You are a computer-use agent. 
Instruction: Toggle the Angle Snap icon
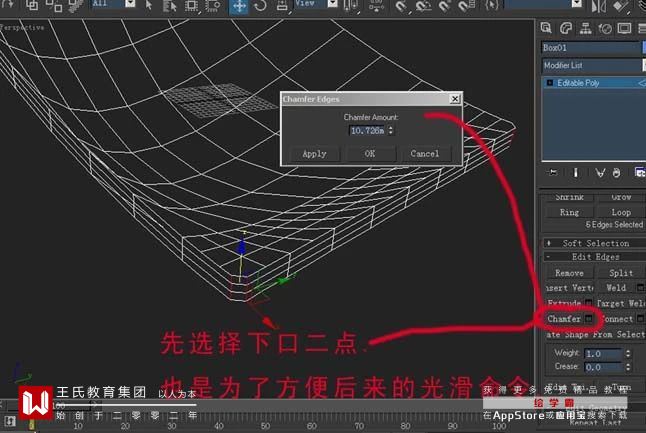(x=423, y=6)
